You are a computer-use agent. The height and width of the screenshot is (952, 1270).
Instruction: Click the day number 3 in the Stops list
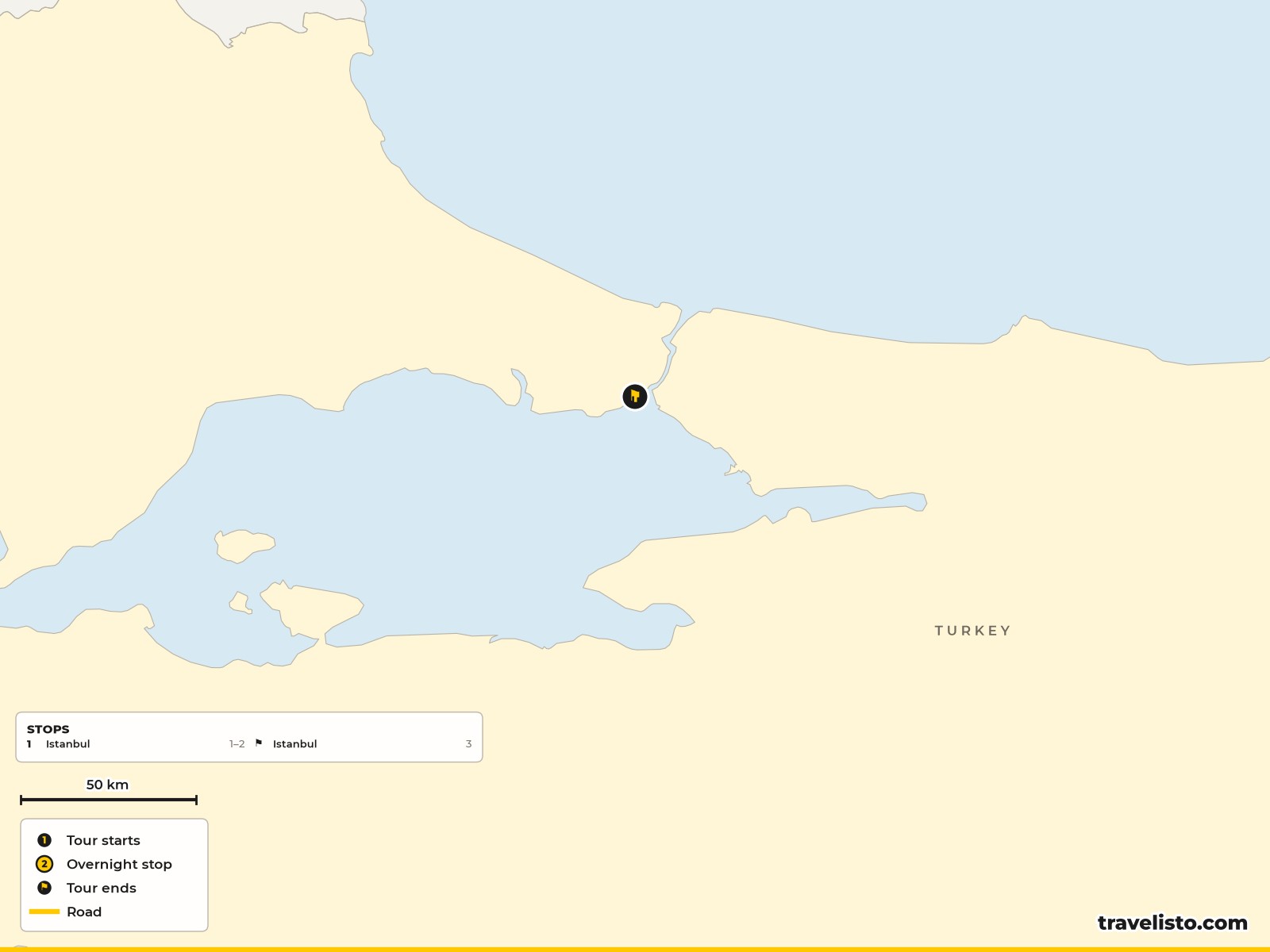pos(468,744)
